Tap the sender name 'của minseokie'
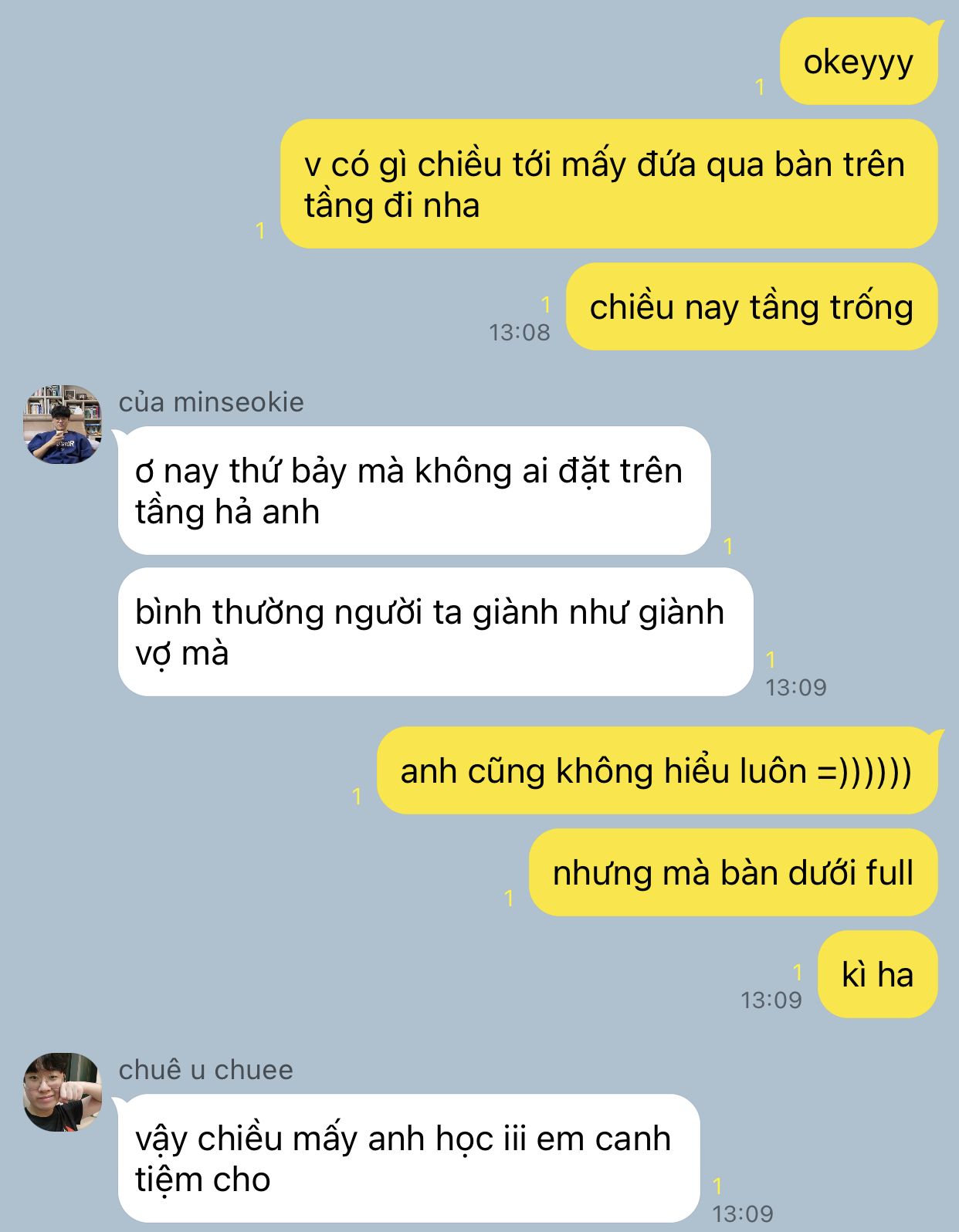 [211, 402]
